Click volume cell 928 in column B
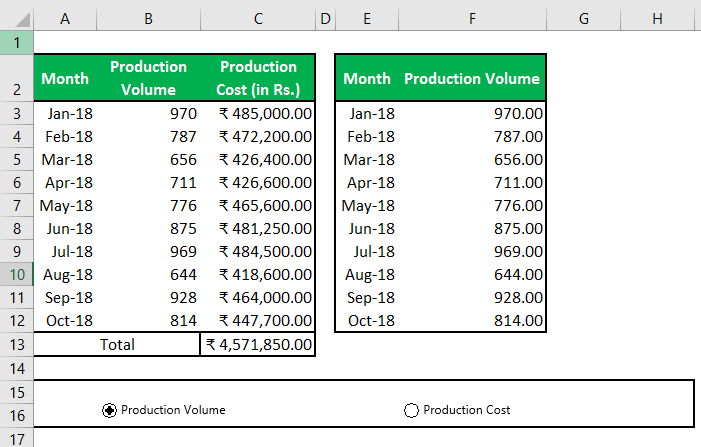This screenshot has height=447, width=701. point(148,298)
